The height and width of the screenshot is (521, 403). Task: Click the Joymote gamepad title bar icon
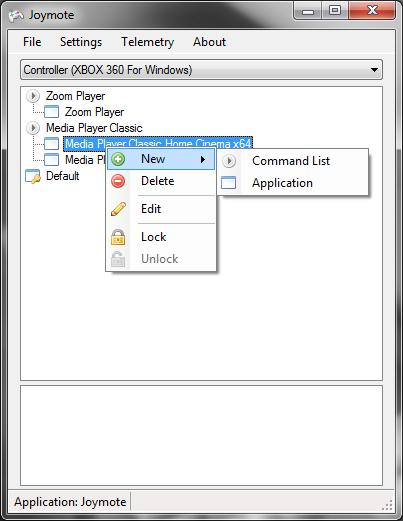point(16,15)
